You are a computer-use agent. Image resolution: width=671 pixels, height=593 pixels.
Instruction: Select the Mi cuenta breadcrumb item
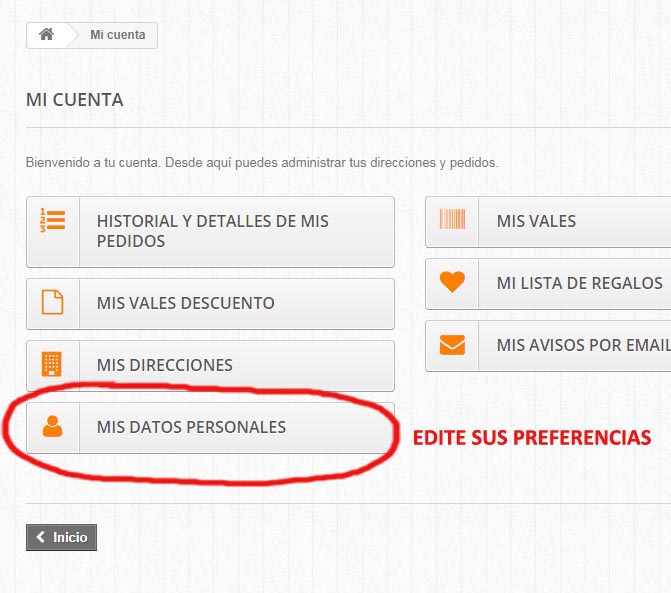118,35
